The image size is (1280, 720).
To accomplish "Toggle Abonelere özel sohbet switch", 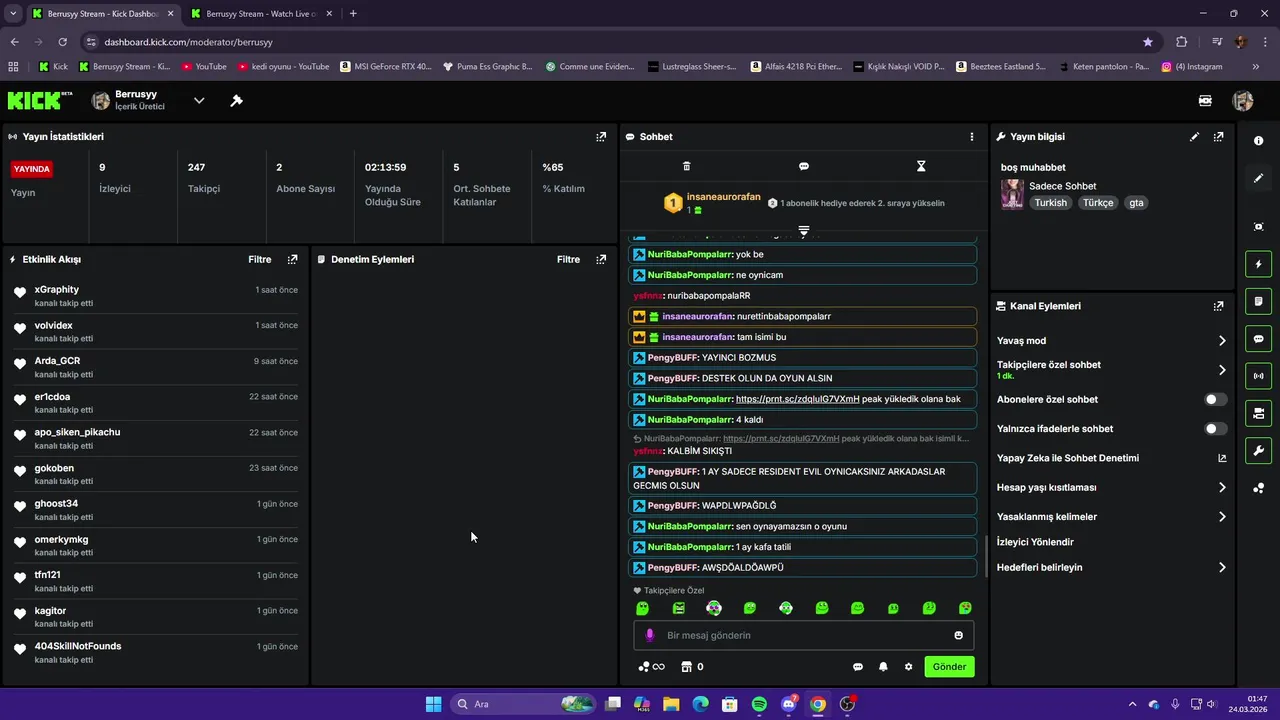I will (x=1215, y=399).
